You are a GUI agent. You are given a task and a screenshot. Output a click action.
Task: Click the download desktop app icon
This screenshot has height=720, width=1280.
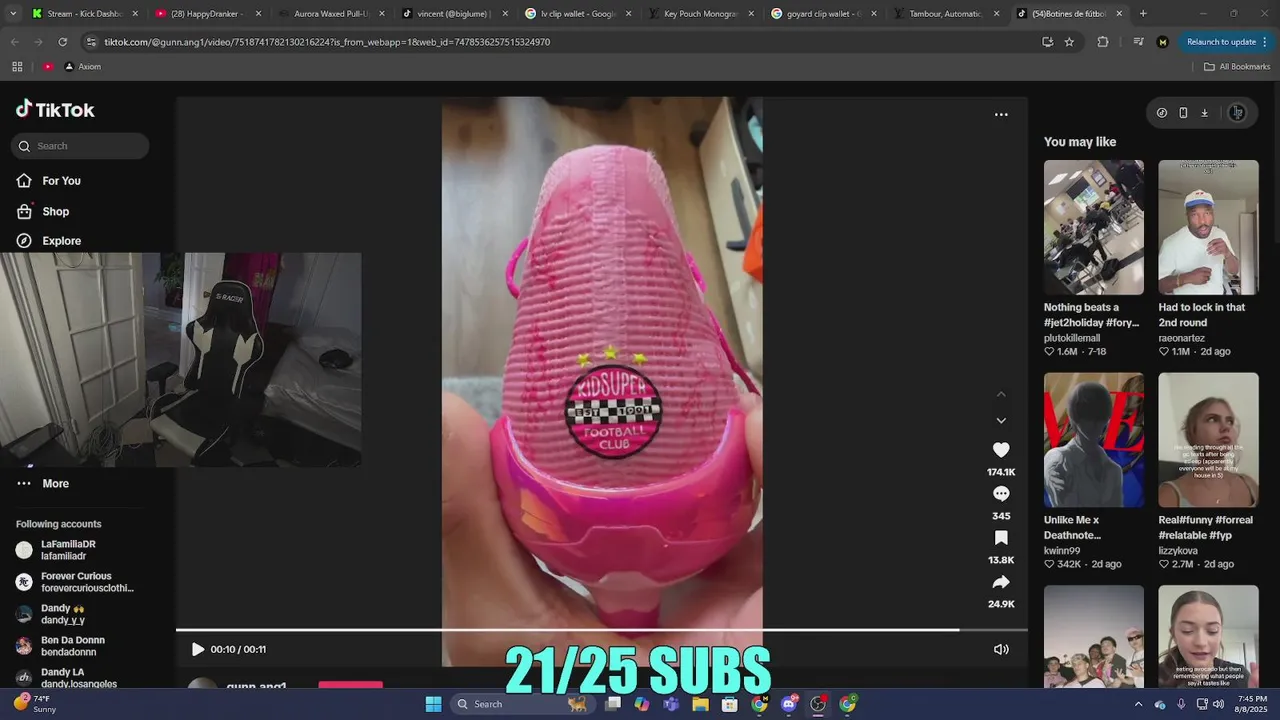pos(1204,113)
